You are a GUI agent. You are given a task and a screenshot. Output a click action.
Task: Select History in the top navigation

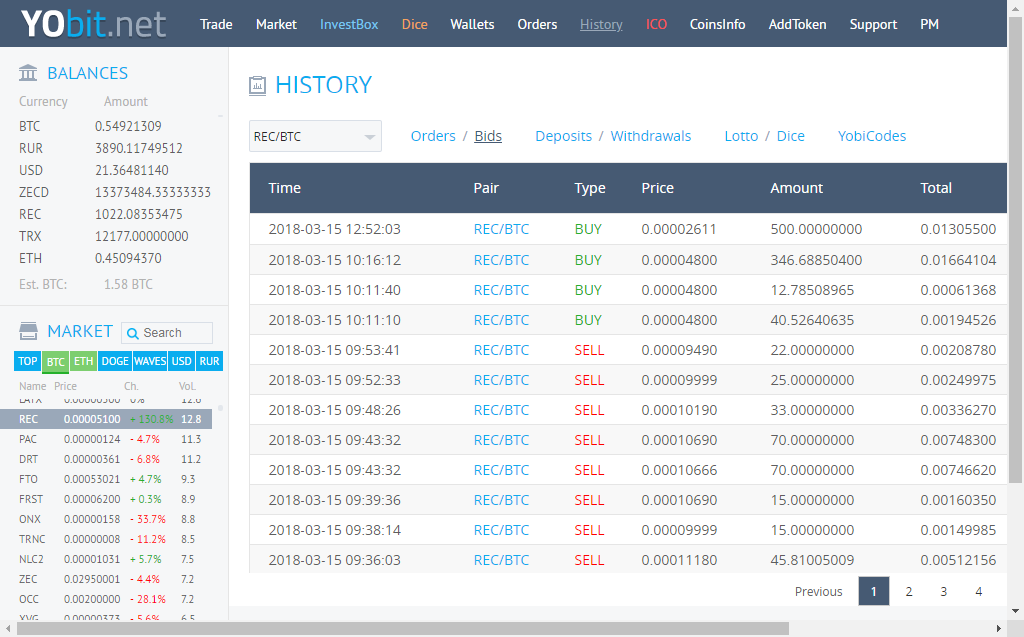tap(601, 24)
